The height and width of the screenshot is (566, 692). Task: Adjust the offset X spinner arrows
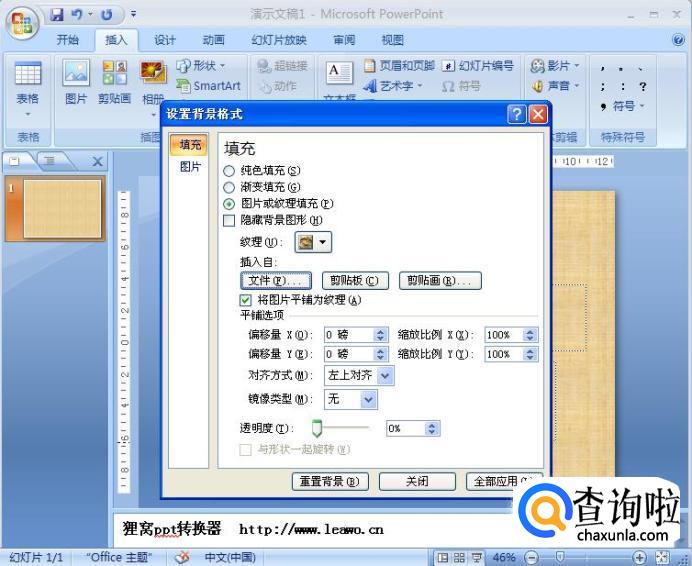380,335
